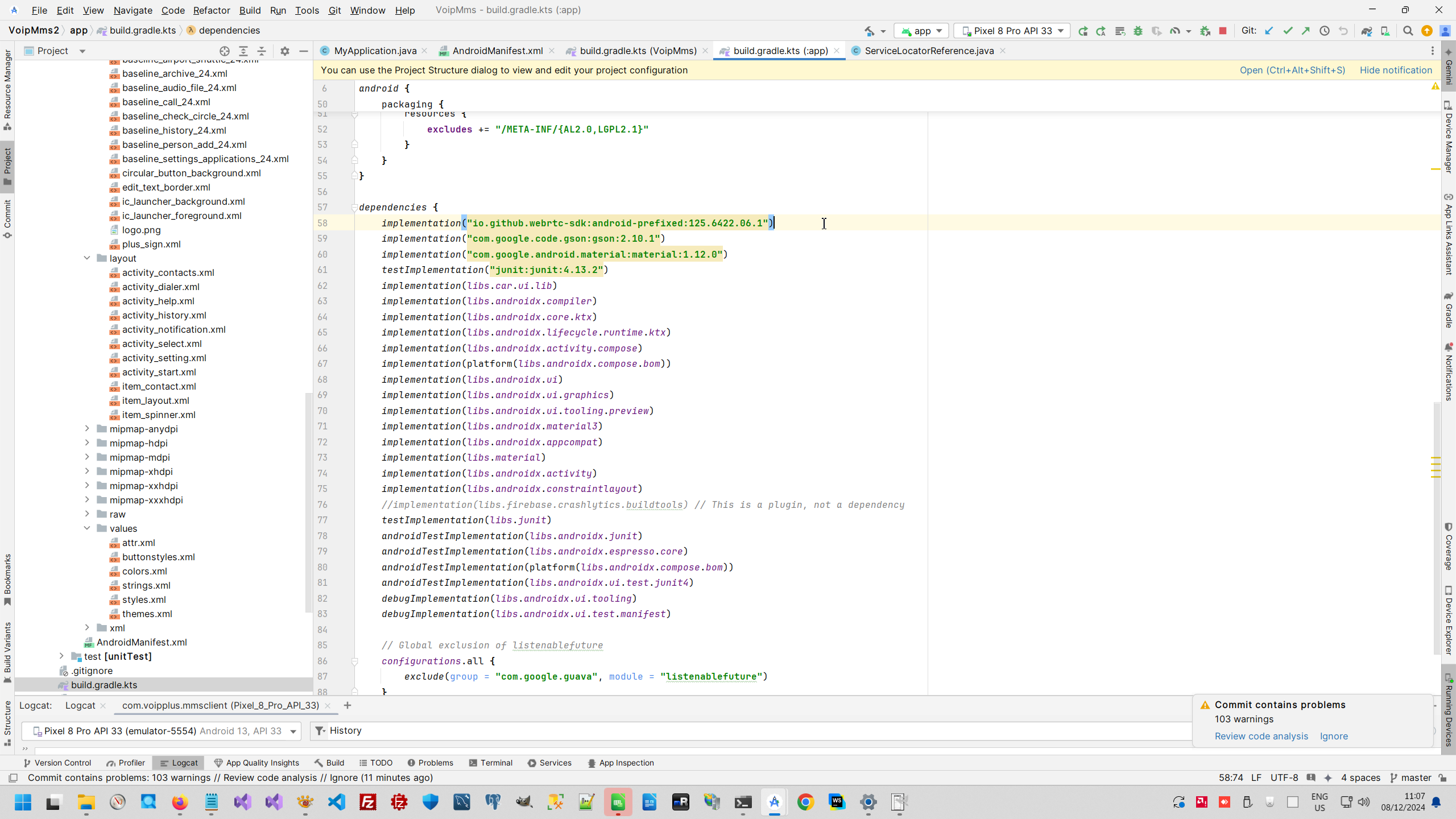Click Git update project arrow icon
1456x819 pixels.
tap(1269, 31)
